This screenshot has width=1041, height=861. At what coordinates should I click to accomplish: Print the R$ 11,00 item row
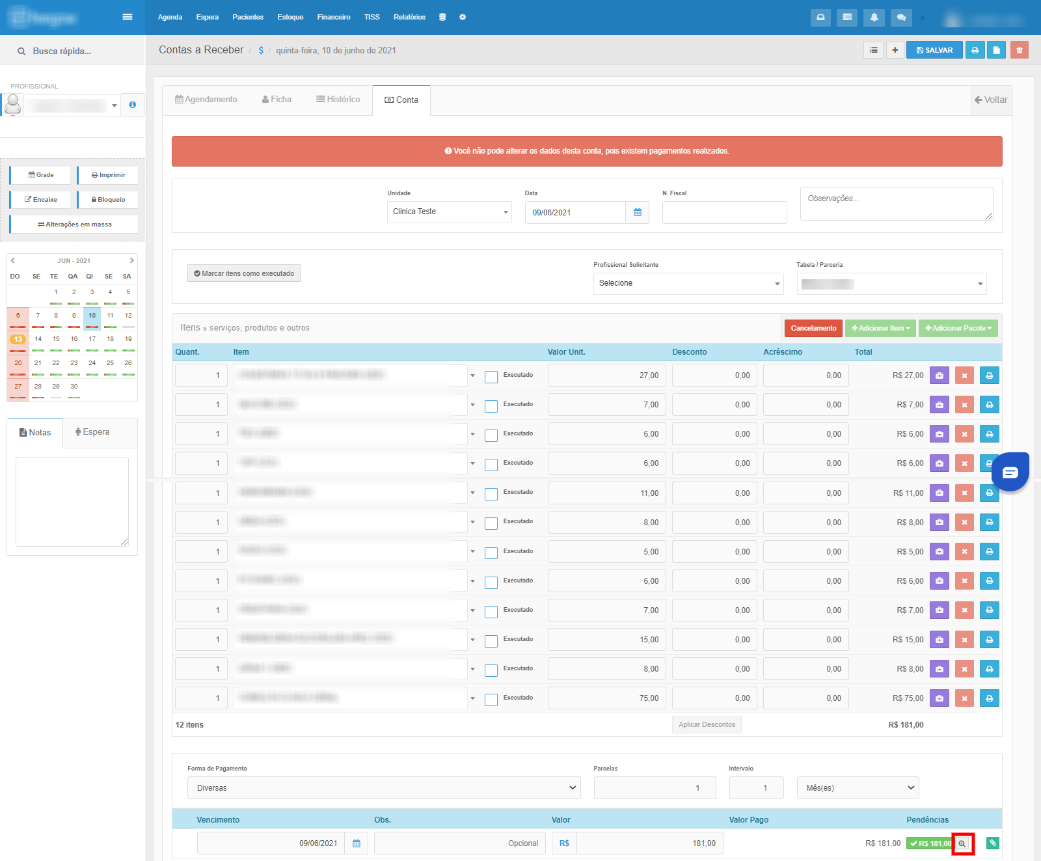click(989, 493)
